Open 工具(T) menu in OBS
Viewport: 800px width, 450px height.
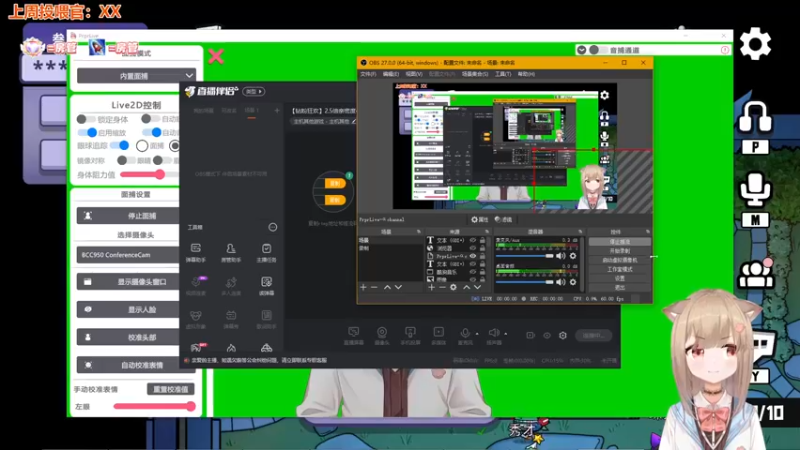(x=503, y=74)
